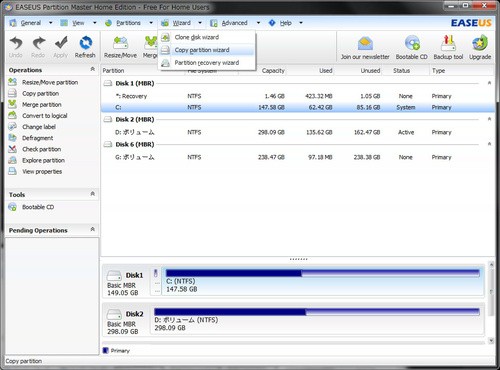Screen dimensions: 500x370
Task: Expand the Help menu dropdown arrow
Action: tap(301, 23)
